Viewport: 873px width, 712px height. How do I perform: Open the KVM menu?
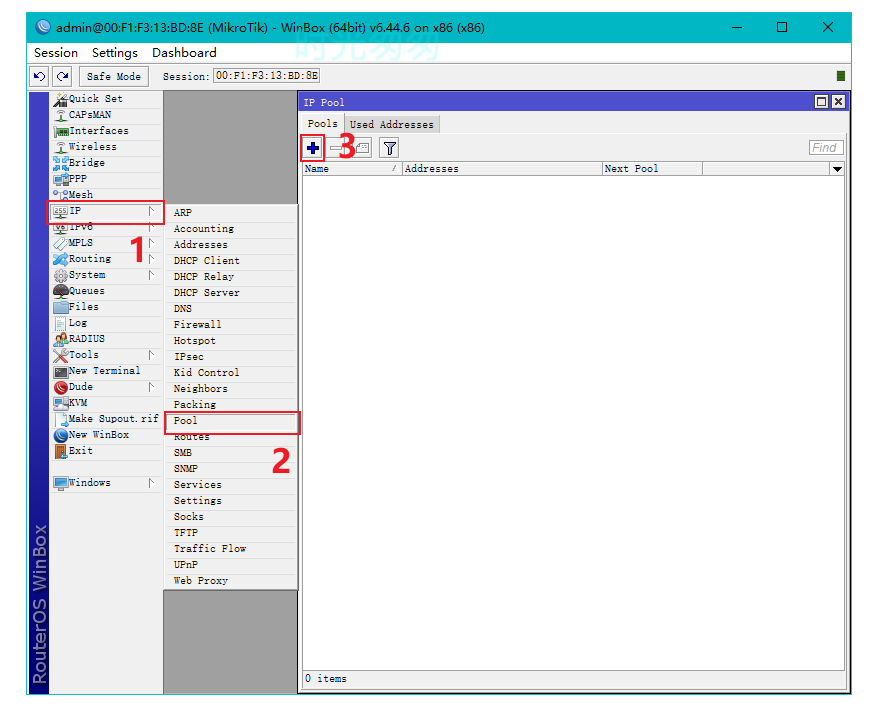click(x=106, y=402)
